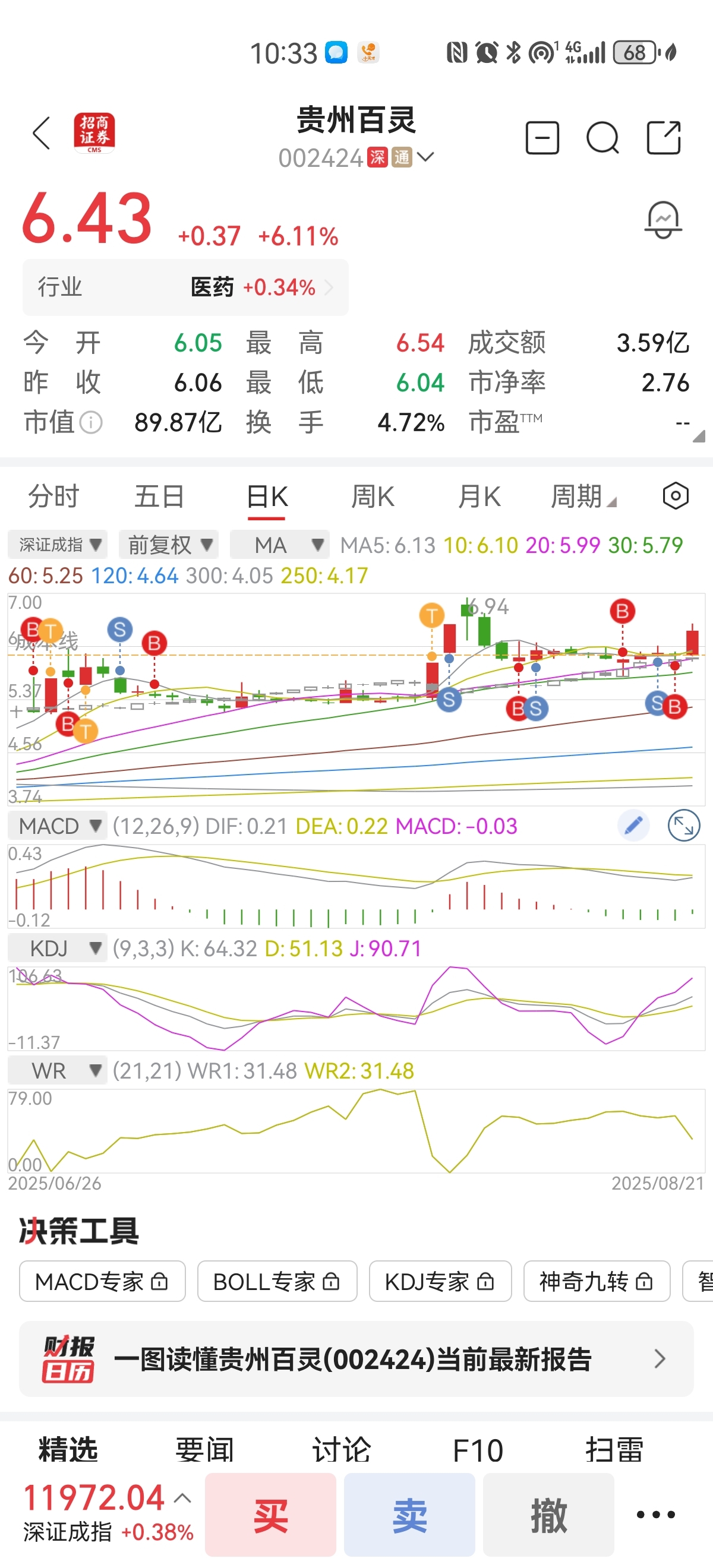Open the WR indicator dropdown
This screenshot has height=1568, width=713.
click(x=57, y=1071)
